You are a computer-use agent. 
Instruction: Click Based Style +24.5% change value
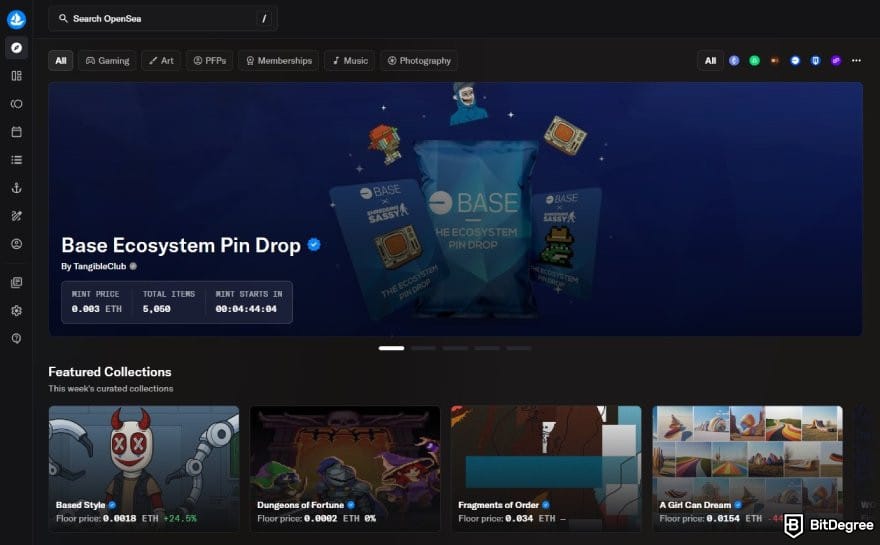180,518
